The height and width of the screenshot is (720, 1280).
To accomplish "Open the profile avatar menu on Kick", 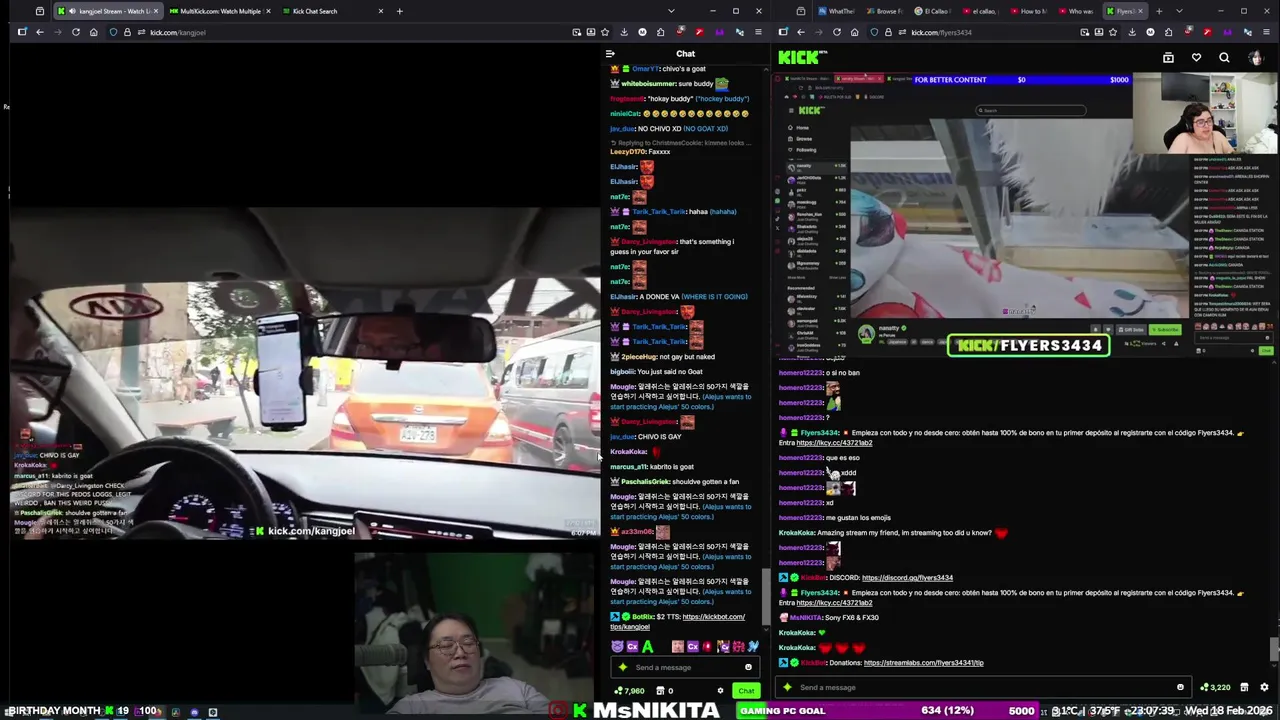I will click(x=1255, y=58).
